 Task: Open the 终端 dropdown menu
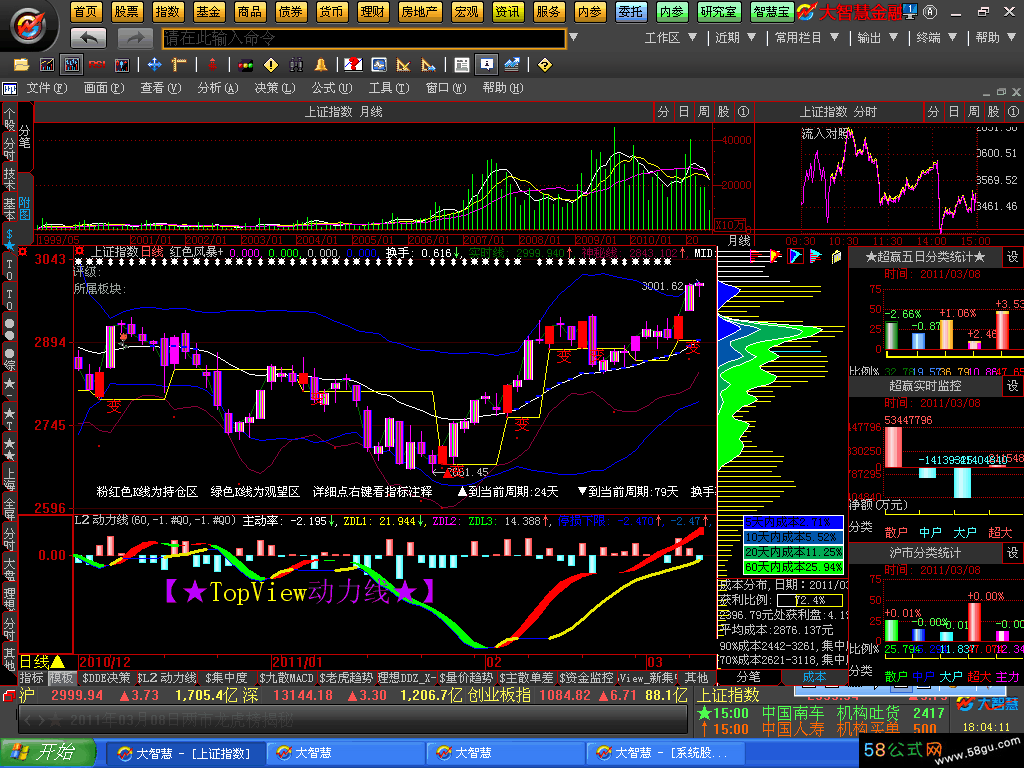point(936,38)
